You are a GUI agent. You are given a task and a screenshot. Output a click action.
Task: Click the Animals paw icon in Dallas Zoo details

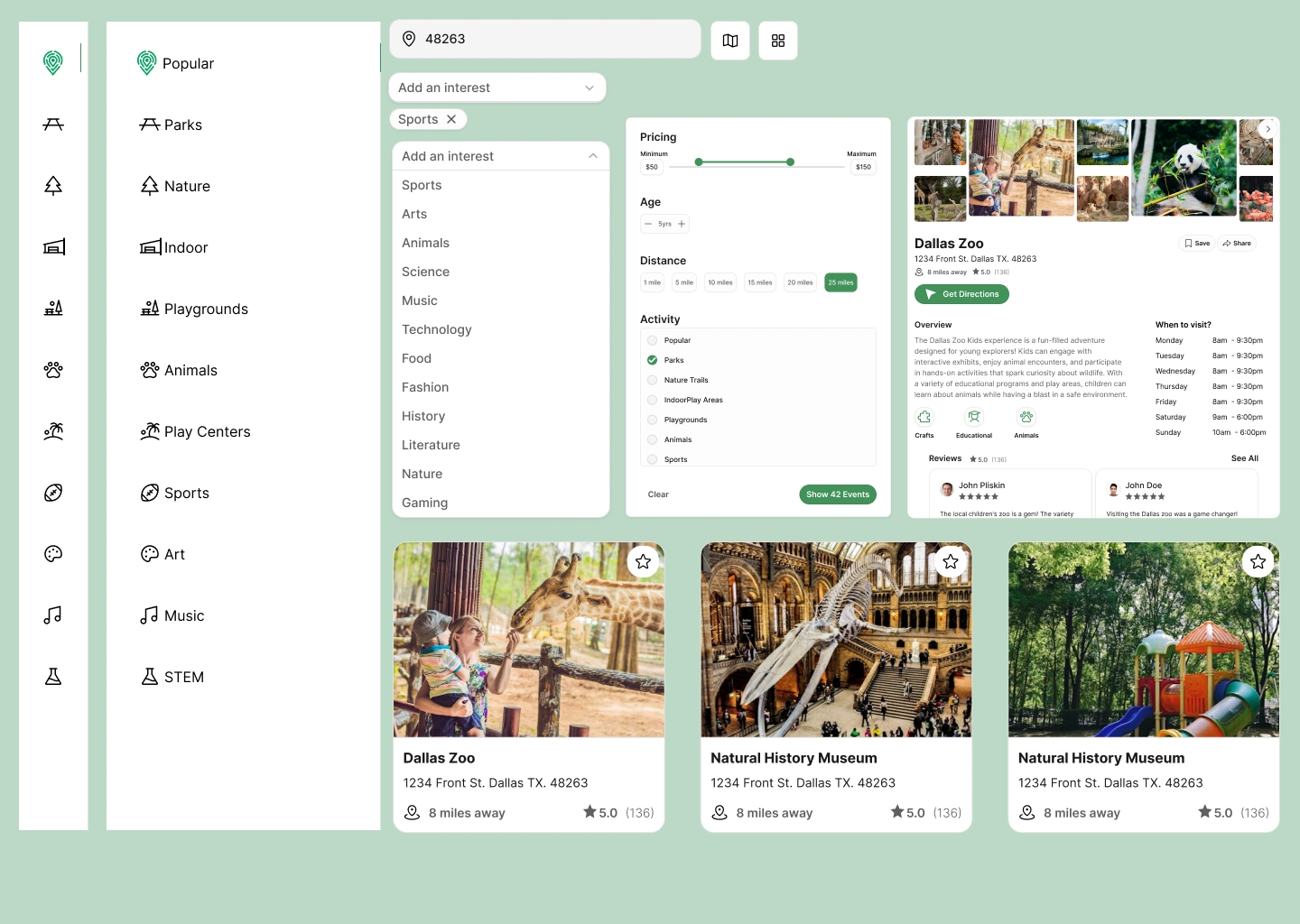[x=1026, y=417]
